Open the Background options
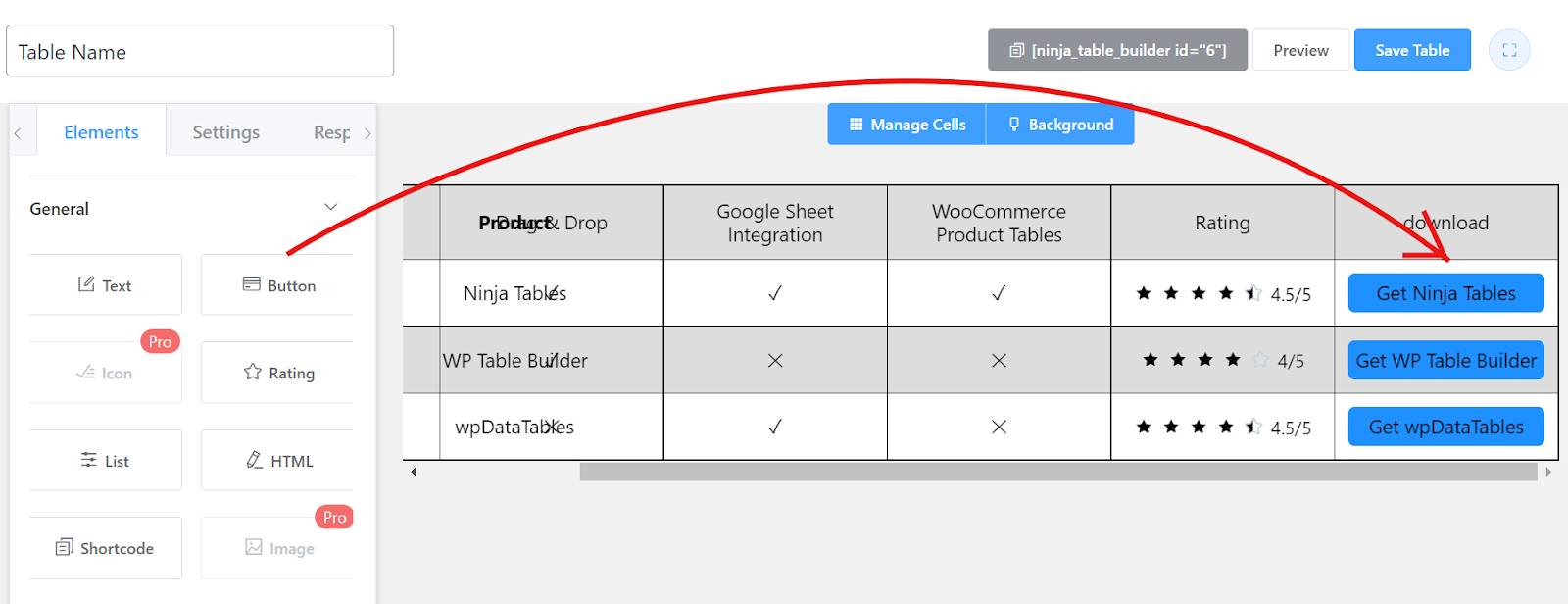1568x604 pixels. click(1060, 125)
